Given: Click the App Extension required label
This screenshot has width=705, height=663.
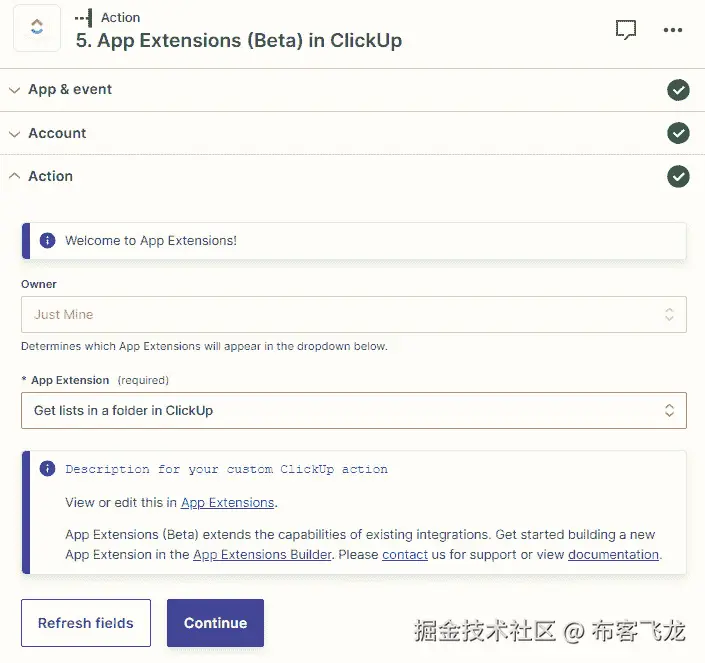Looking at the screenshot, I should click(x=95, y=380).
